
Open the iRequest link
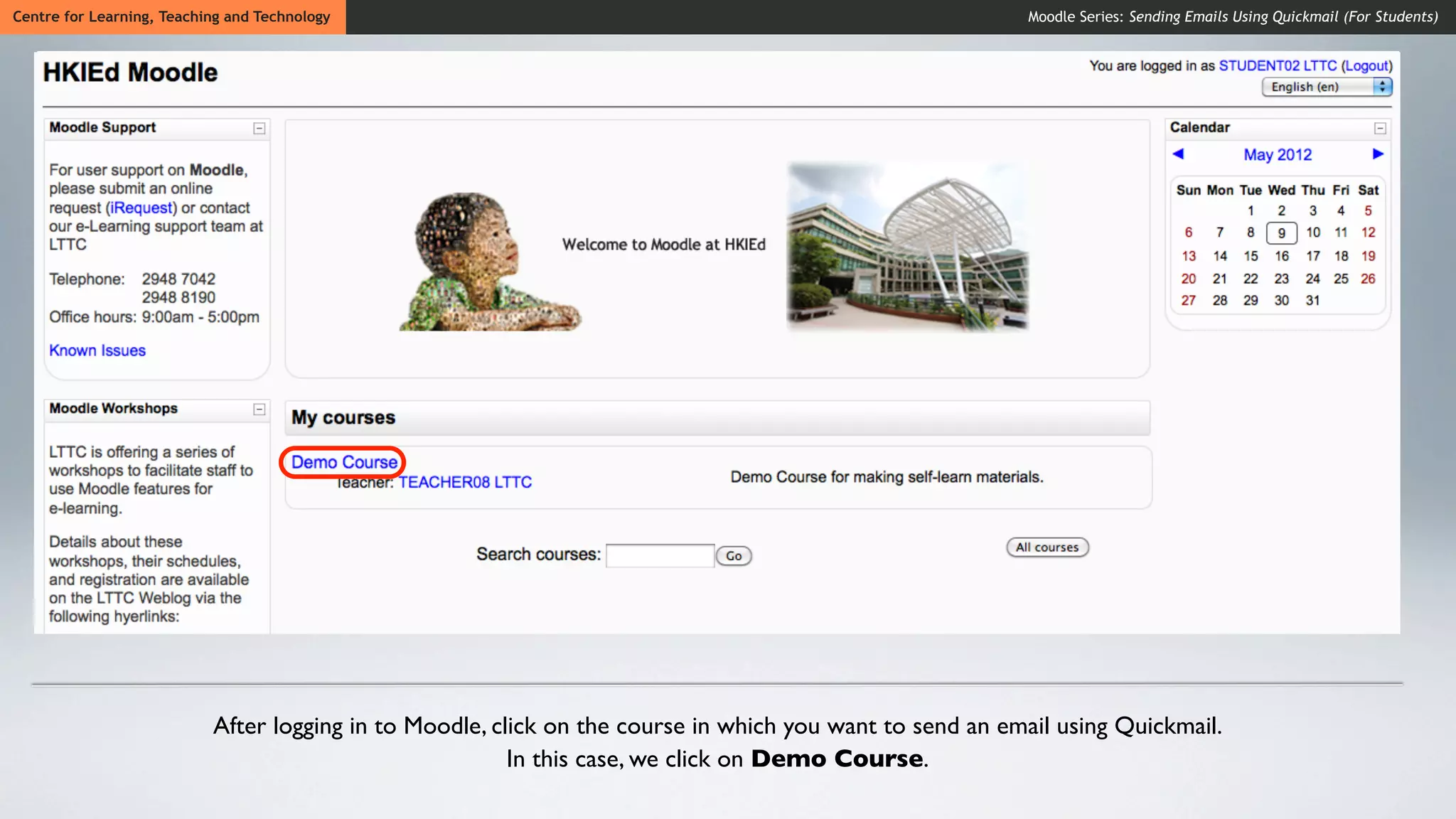(x=141, y=208)
